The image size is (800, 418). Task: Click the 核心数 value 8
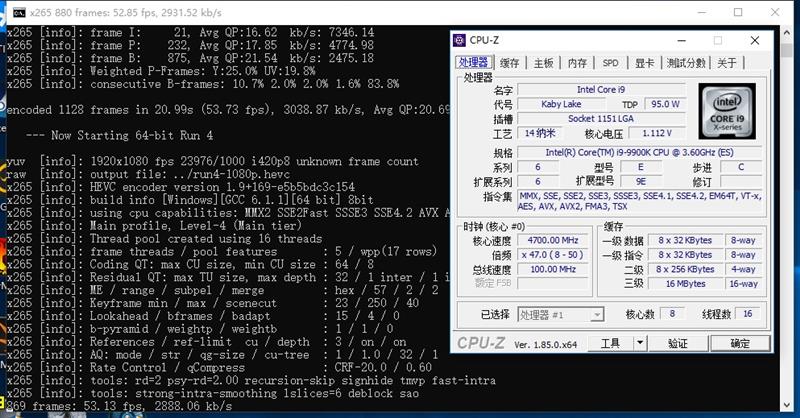(672, 314)
